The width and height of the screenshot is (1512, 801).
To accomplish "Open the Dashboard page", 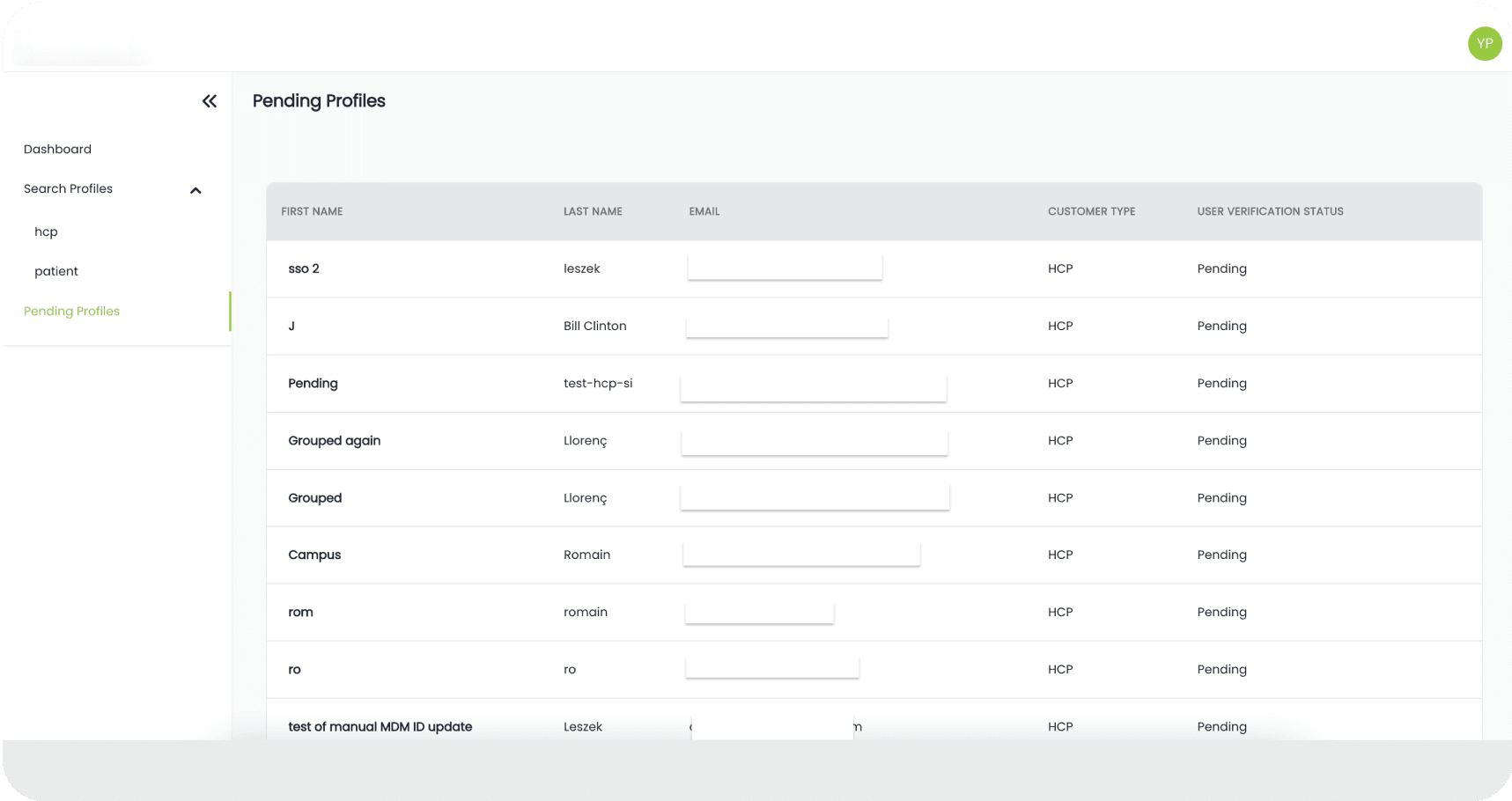I will coord(57,149).
